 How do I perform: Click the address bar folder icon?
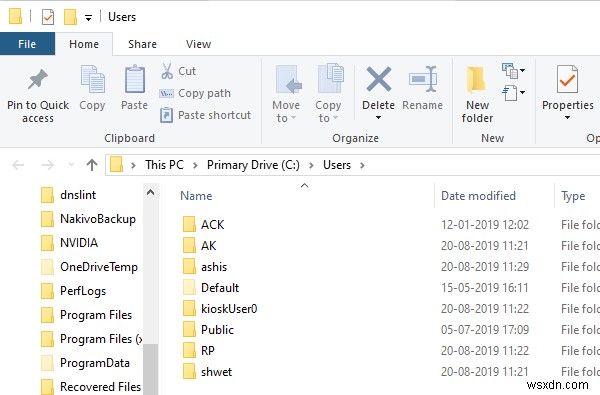pos(116,165)
